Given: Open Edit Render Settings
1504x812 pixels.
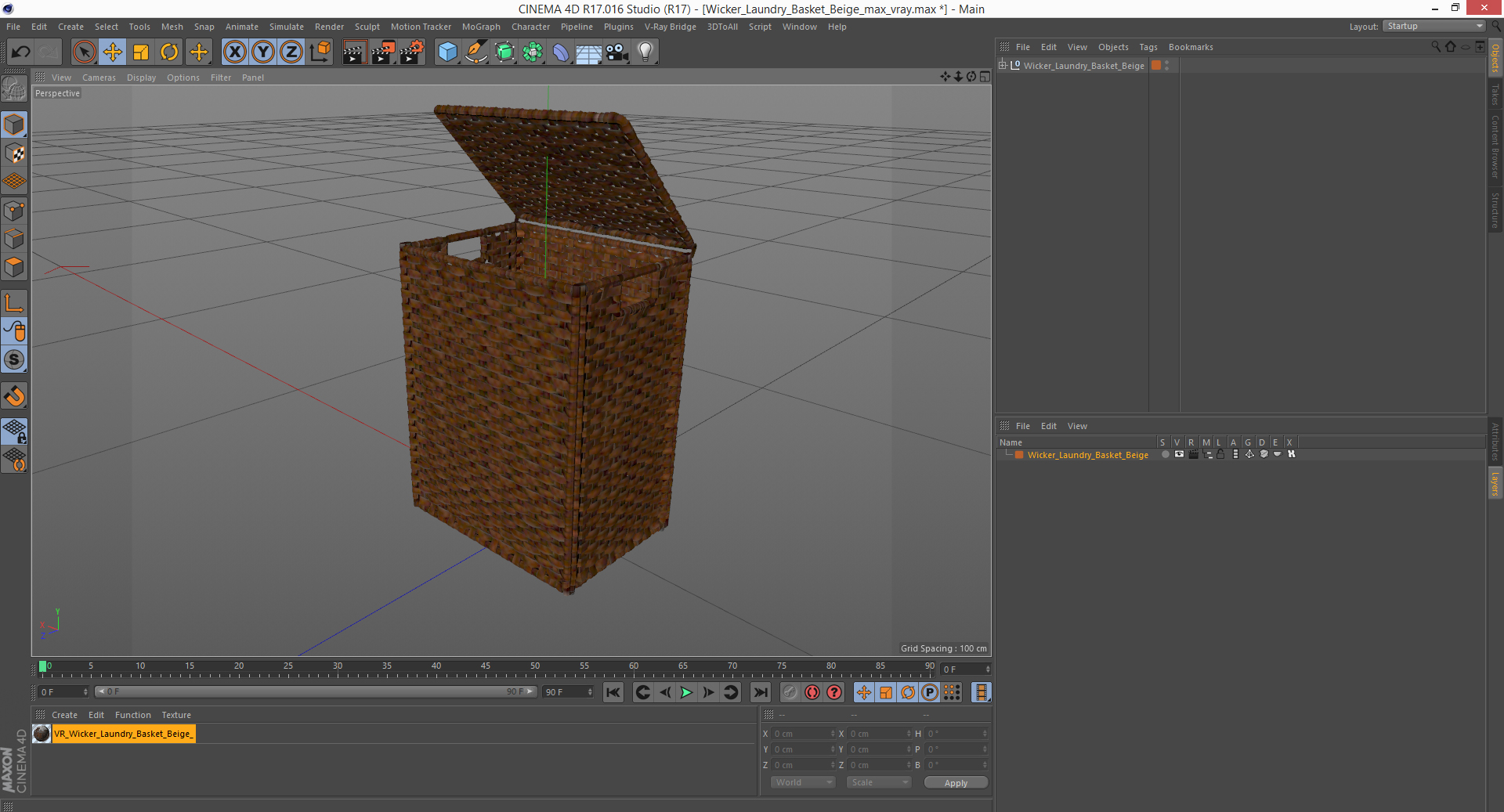Looking at the screenshot, I should (x=412, y=52).
